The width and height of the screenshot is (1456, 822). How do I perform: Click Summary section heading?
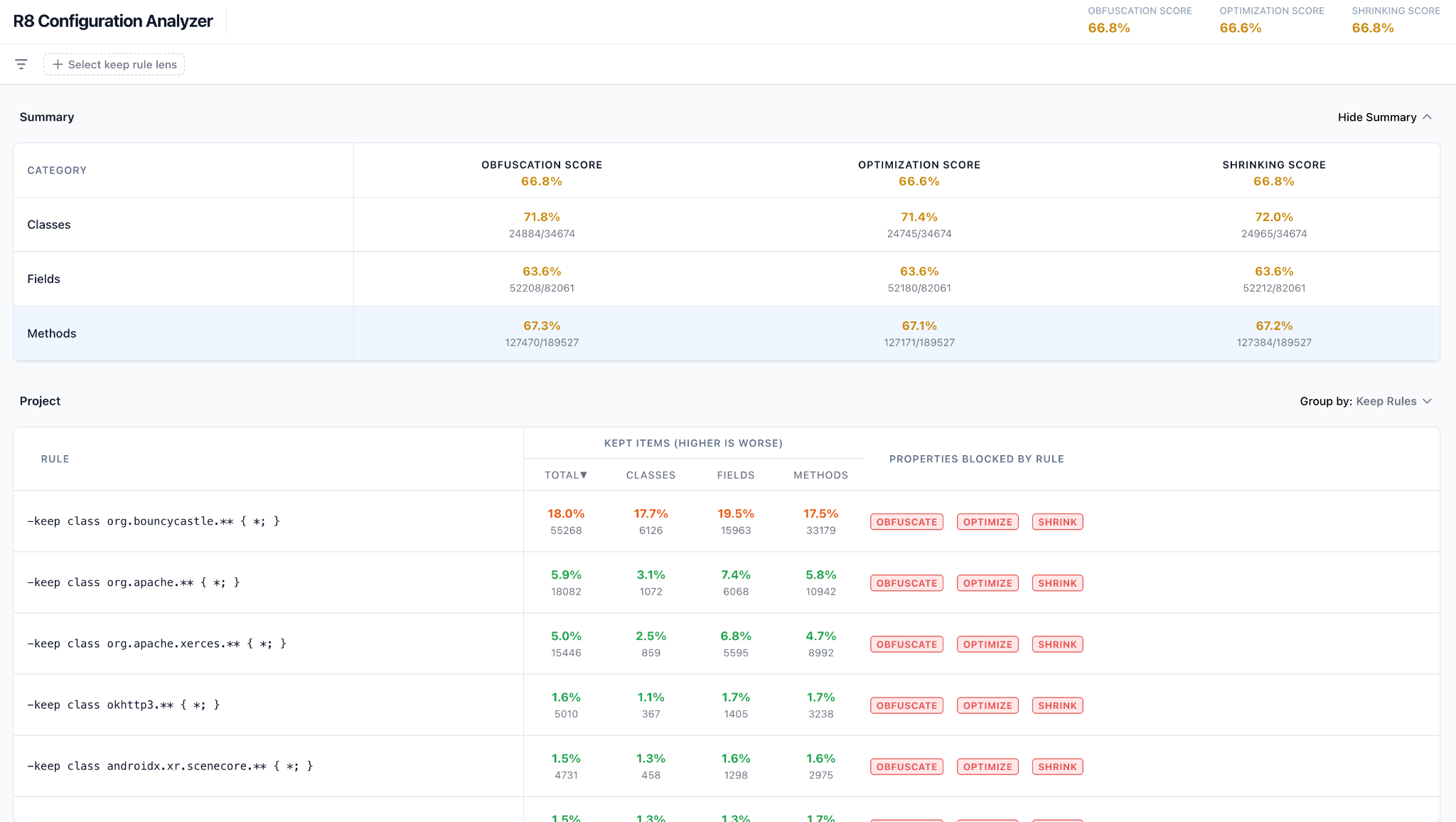[x=47, y=117]
